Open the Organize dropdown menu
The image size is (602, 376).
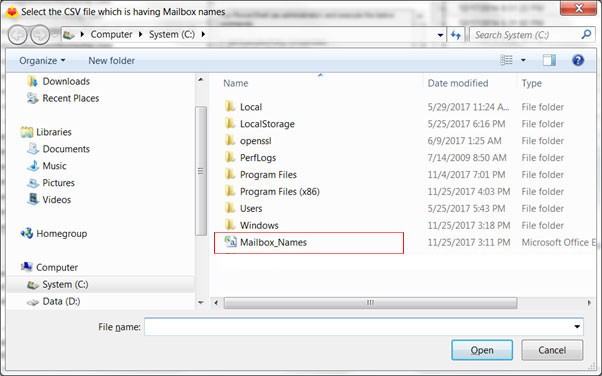(42, 60)
